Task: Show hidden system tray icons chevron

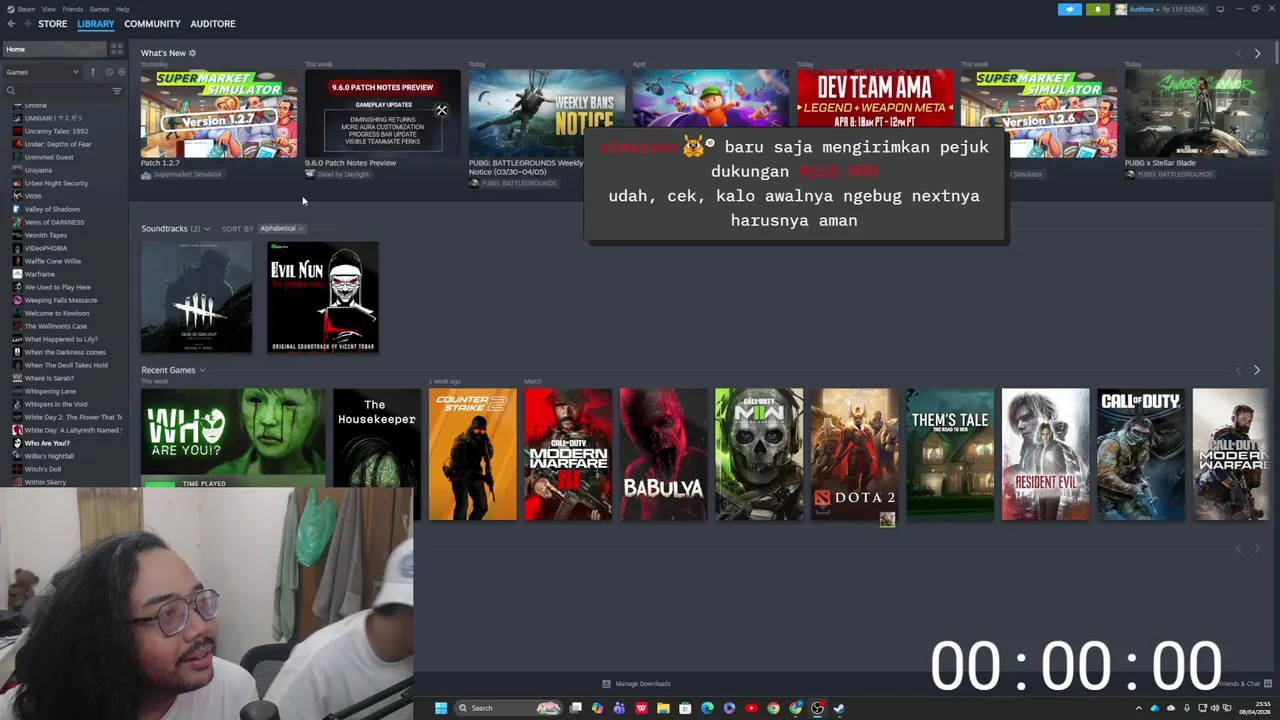Action: pyautogui.click(x=1138, y=708)
